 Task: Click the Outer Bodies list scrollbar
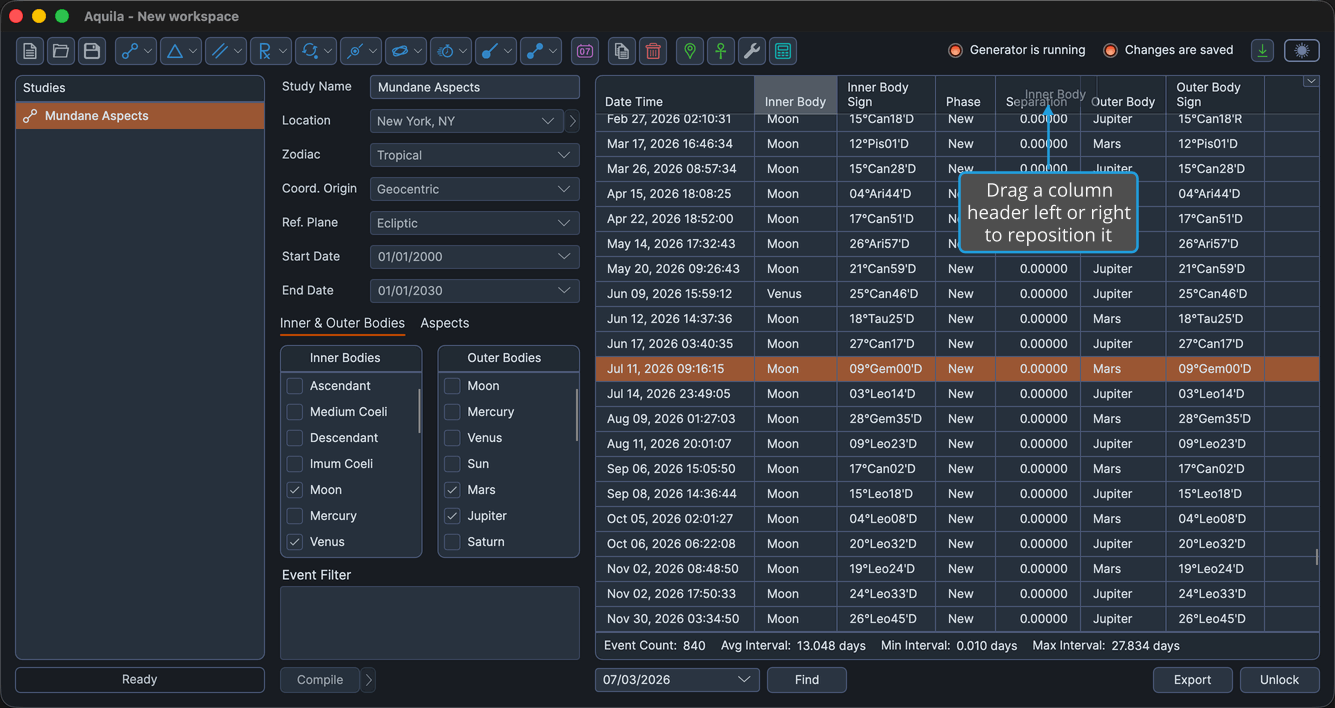pos(577,414)
